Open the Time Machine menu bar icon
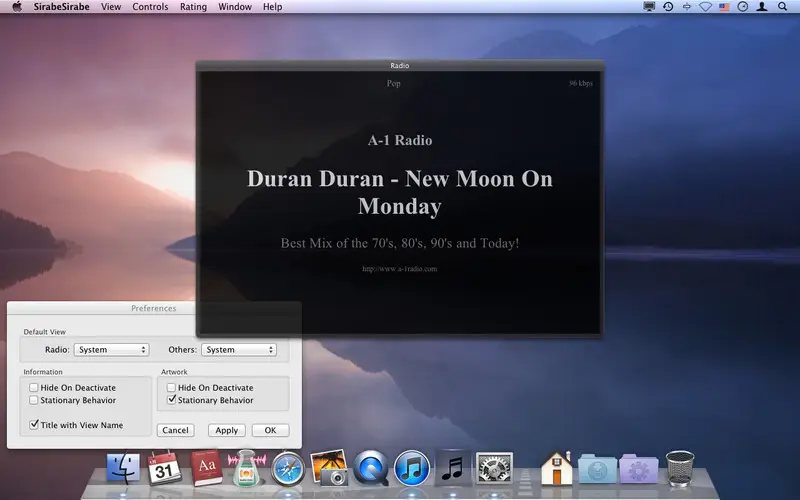Viewport: 800px width, 500px height. (668, 7)
